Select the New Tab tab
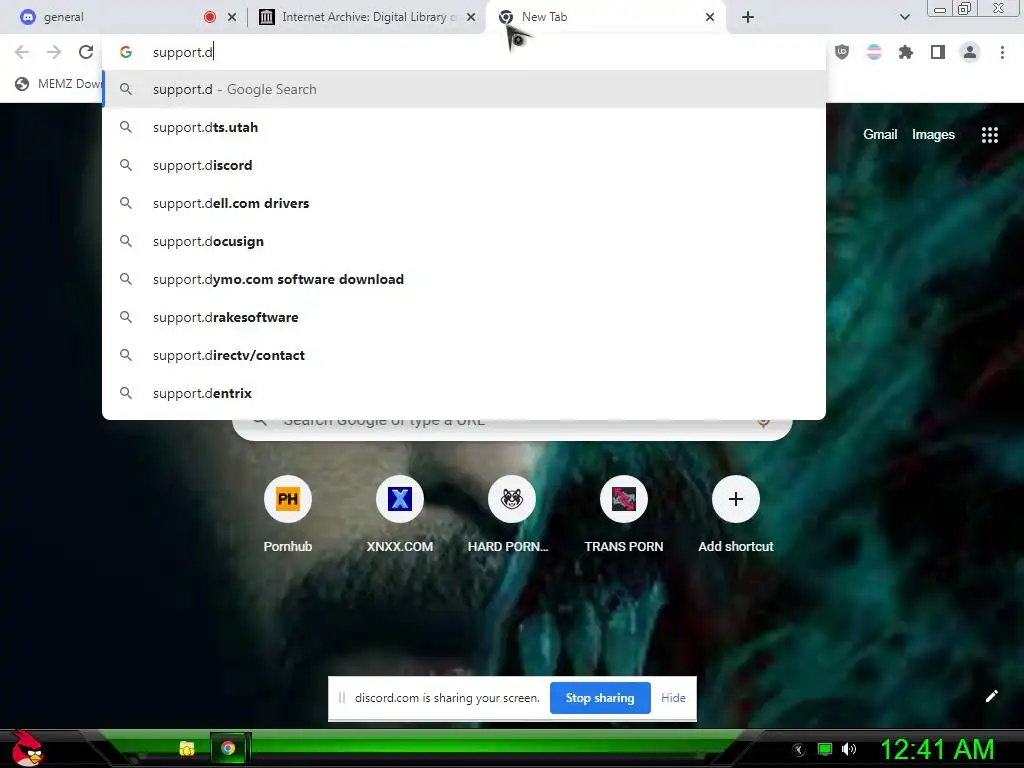This screenshot has height=768, width=1024. pyautogui.click(x=604, y=17)
